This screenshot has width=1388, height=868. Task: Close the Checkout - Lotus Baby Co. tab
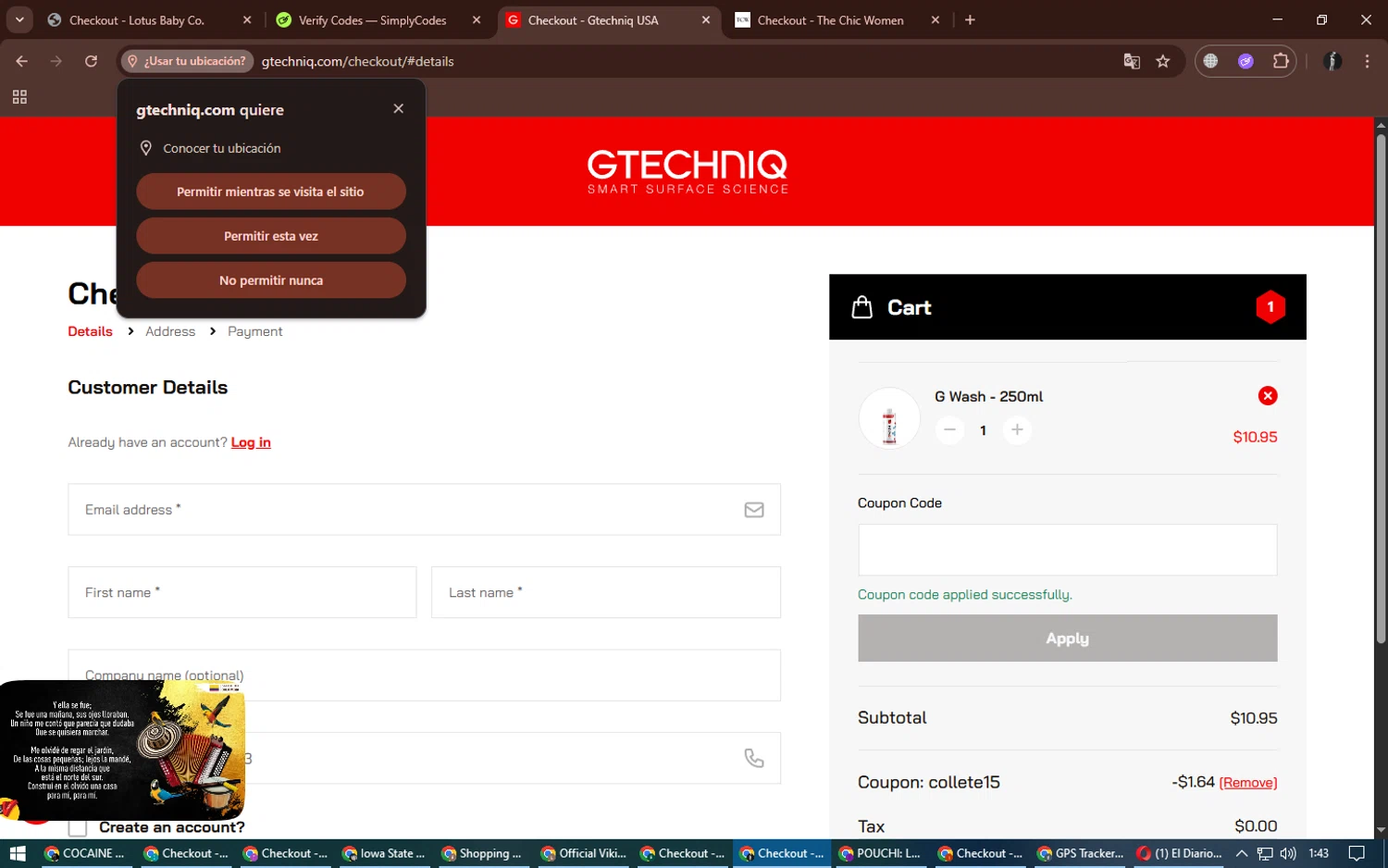point(247,20)
